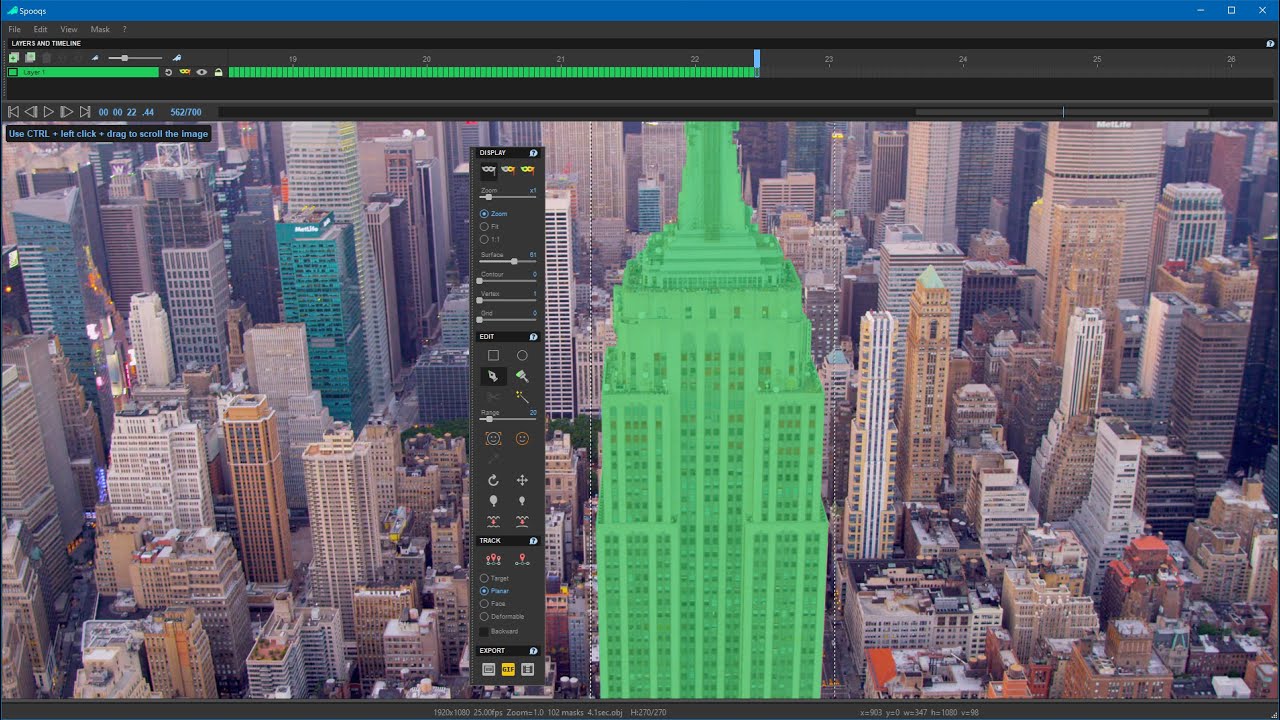Toggle the lock on Layer 1
The image size is (1280, 720).
click(218, 72)
